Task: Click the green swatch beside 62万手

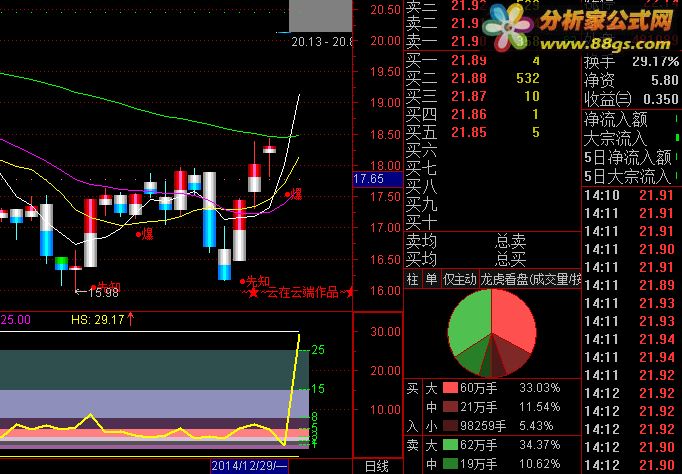Action: 450,445
